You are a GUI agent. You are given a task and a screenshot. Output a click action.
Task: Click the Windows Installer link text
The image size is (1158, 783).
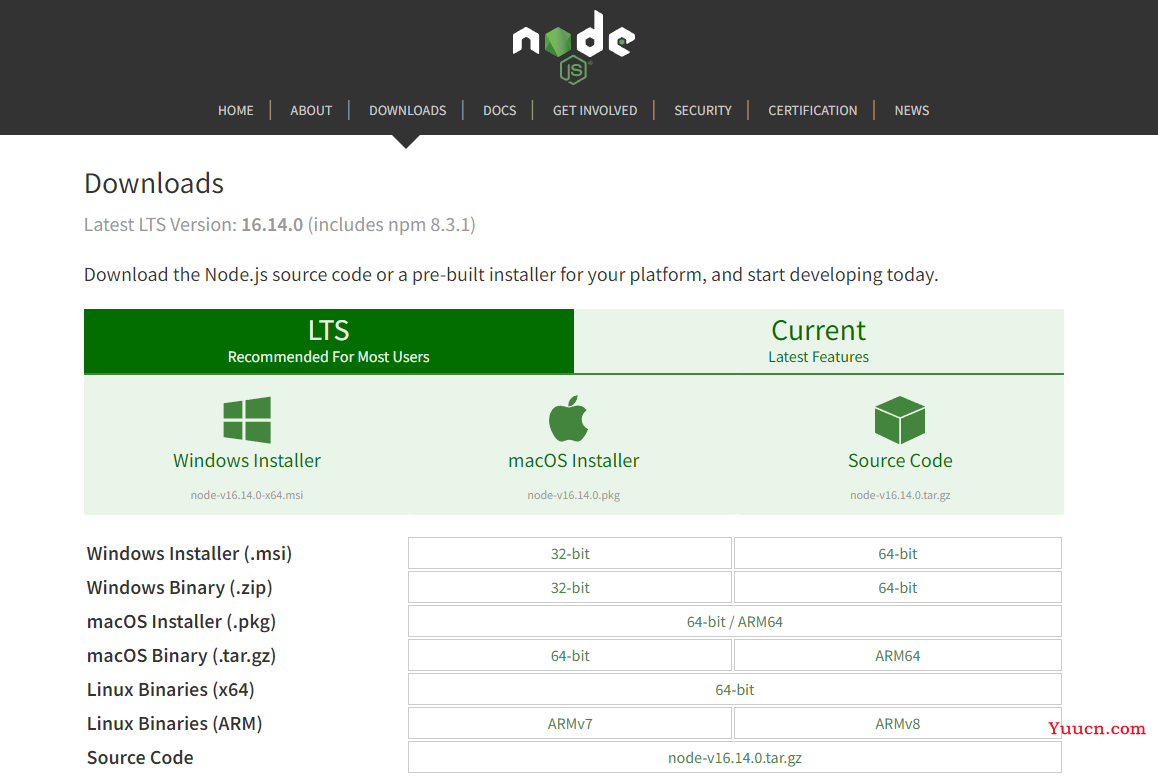pos(247,460)
